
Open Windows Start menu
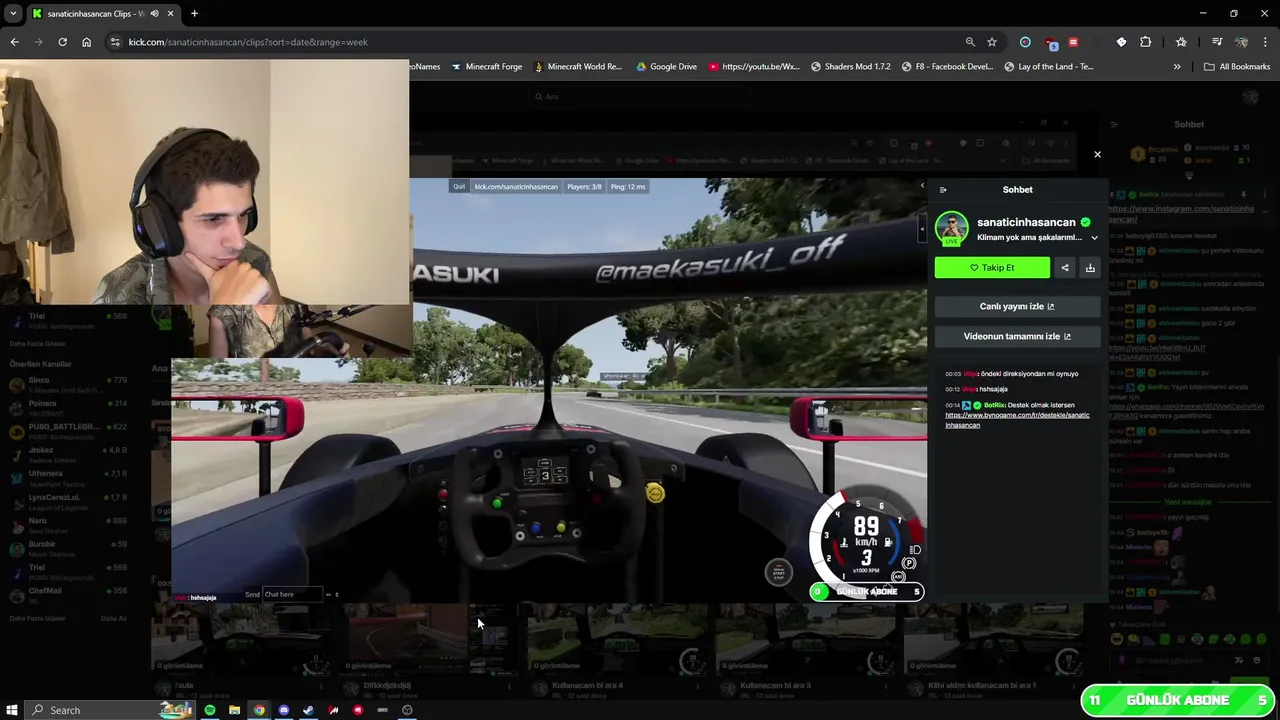[12, 710]
